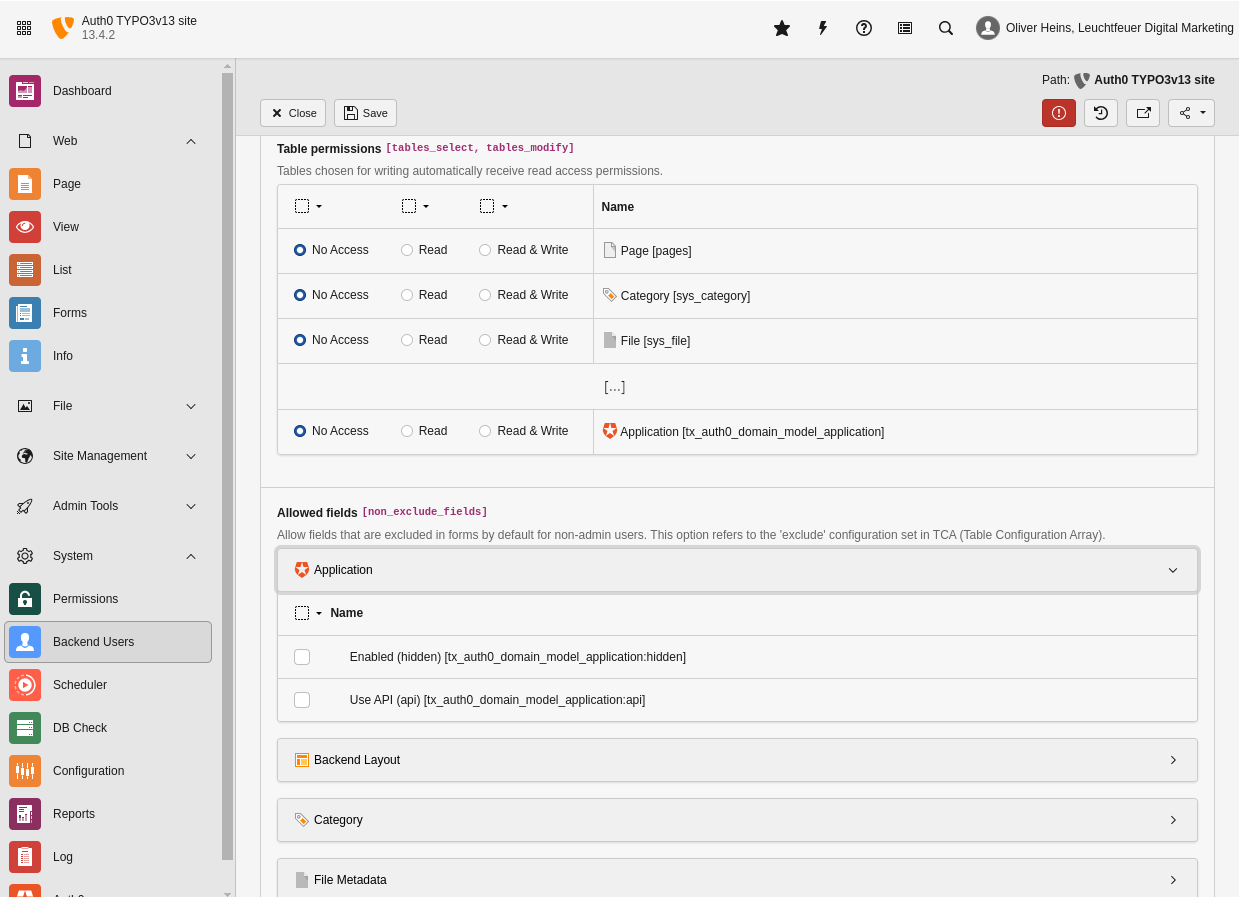1240x897 pixels.
Task: Open application information list icon
Action: pyautogui.click(x=905, y=28)
